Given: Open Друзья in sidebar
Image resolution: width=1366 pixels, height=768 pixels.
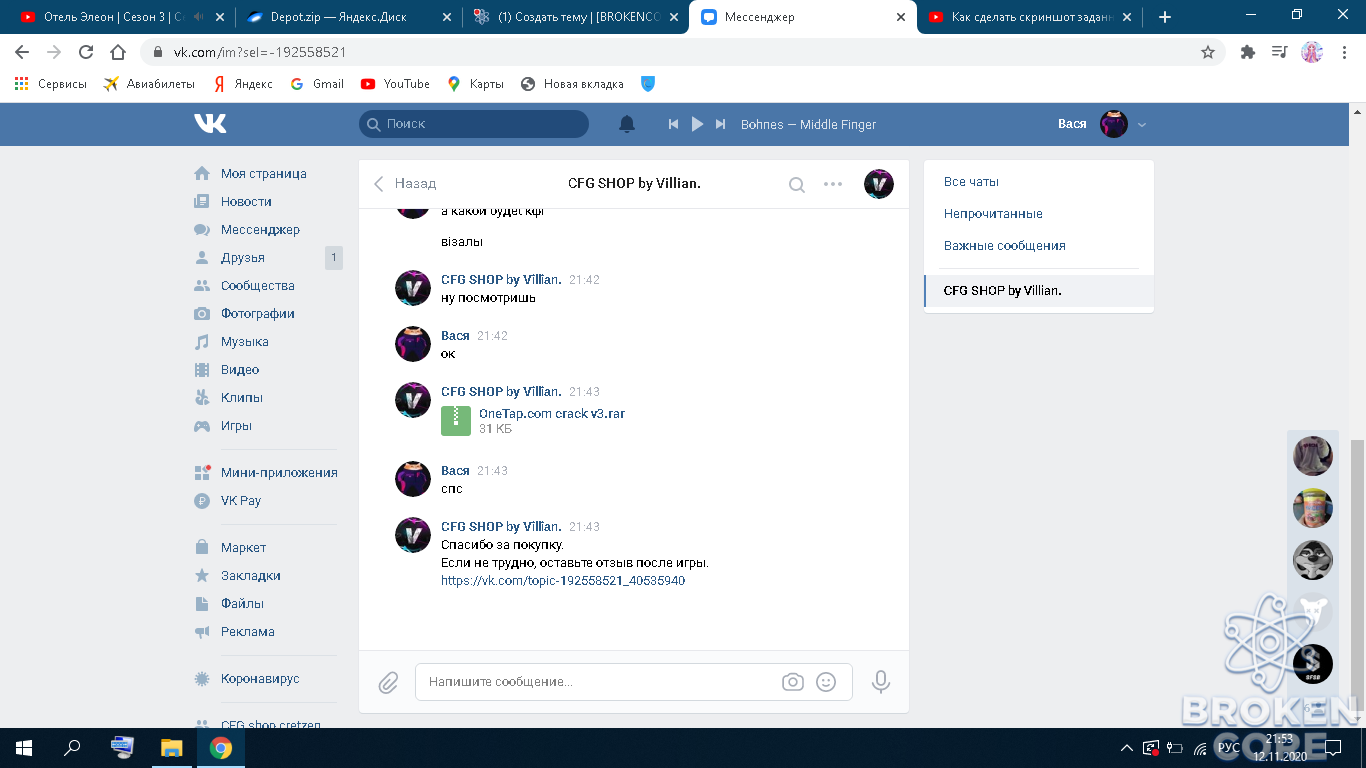Looking at the screenshot, I should pyautogui.click(x=243, y=258).
